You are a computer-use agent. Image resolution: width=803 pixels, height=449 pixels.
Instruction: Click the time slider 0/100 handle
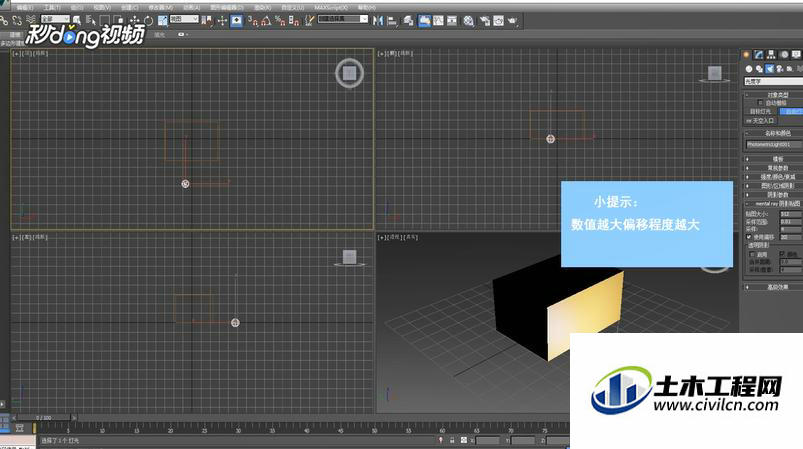click(44, 418)
